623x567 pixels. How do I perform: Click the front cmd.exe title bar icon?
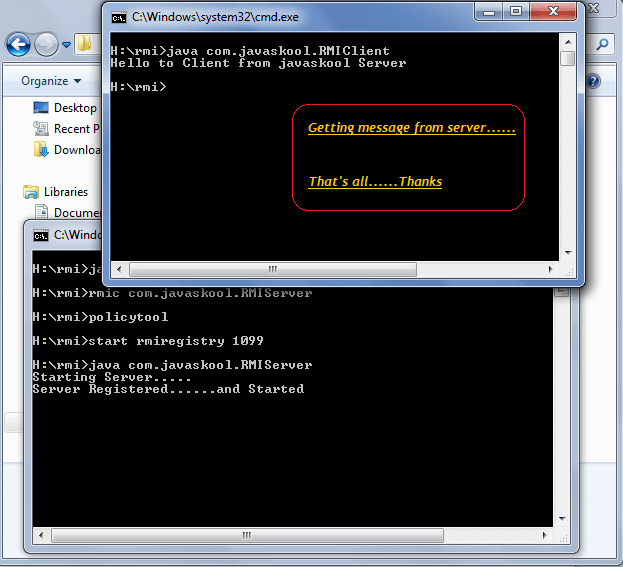click(x=119, y=17)
